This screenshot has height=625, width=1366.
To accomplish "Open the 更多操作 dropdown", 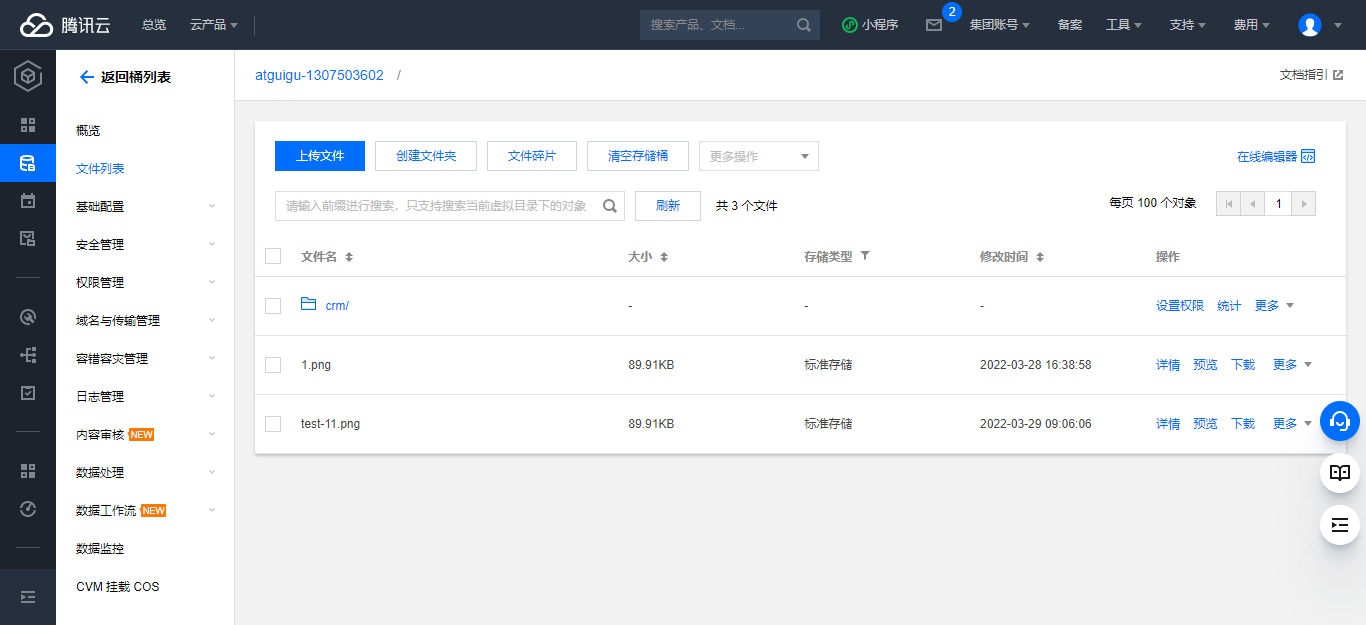I will [x=758, y=156].
